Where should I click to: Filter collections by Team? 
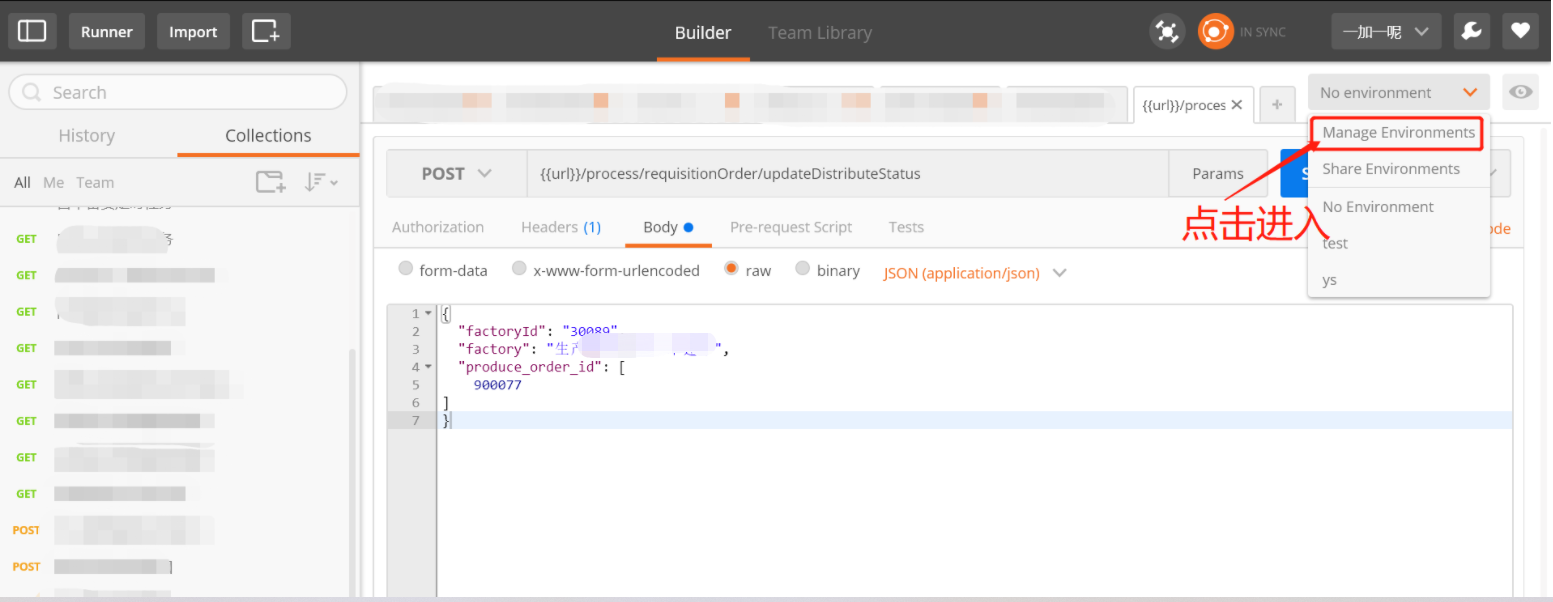point(95,182)
